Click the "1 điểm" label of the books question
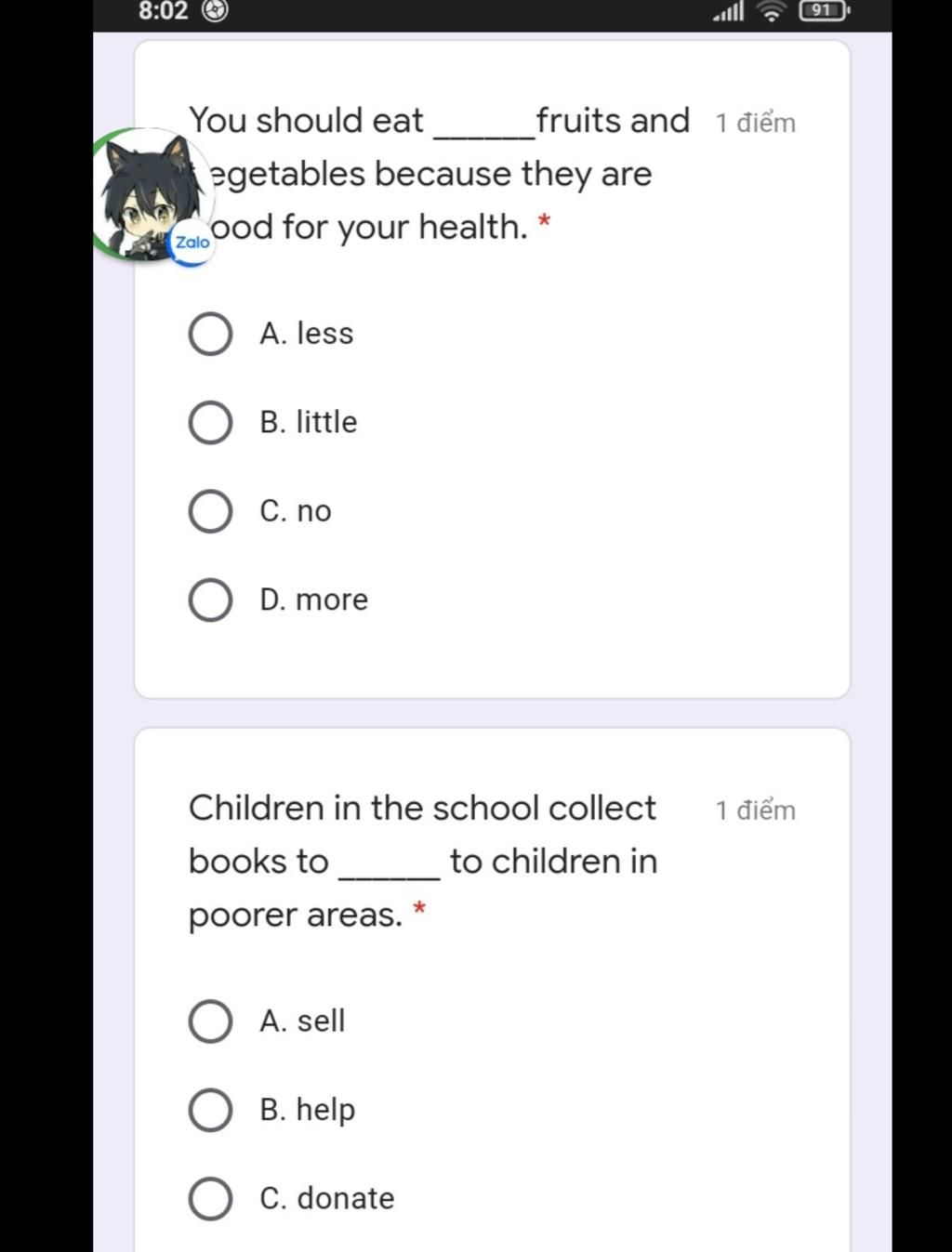The width and height of the screenshot is (952, 1252). coord(755,811)
